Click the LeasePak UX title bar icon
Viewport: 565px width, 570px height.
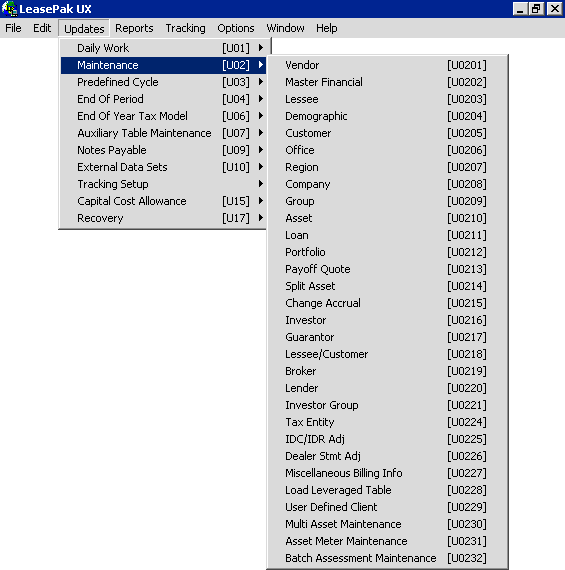coord(9,9)
